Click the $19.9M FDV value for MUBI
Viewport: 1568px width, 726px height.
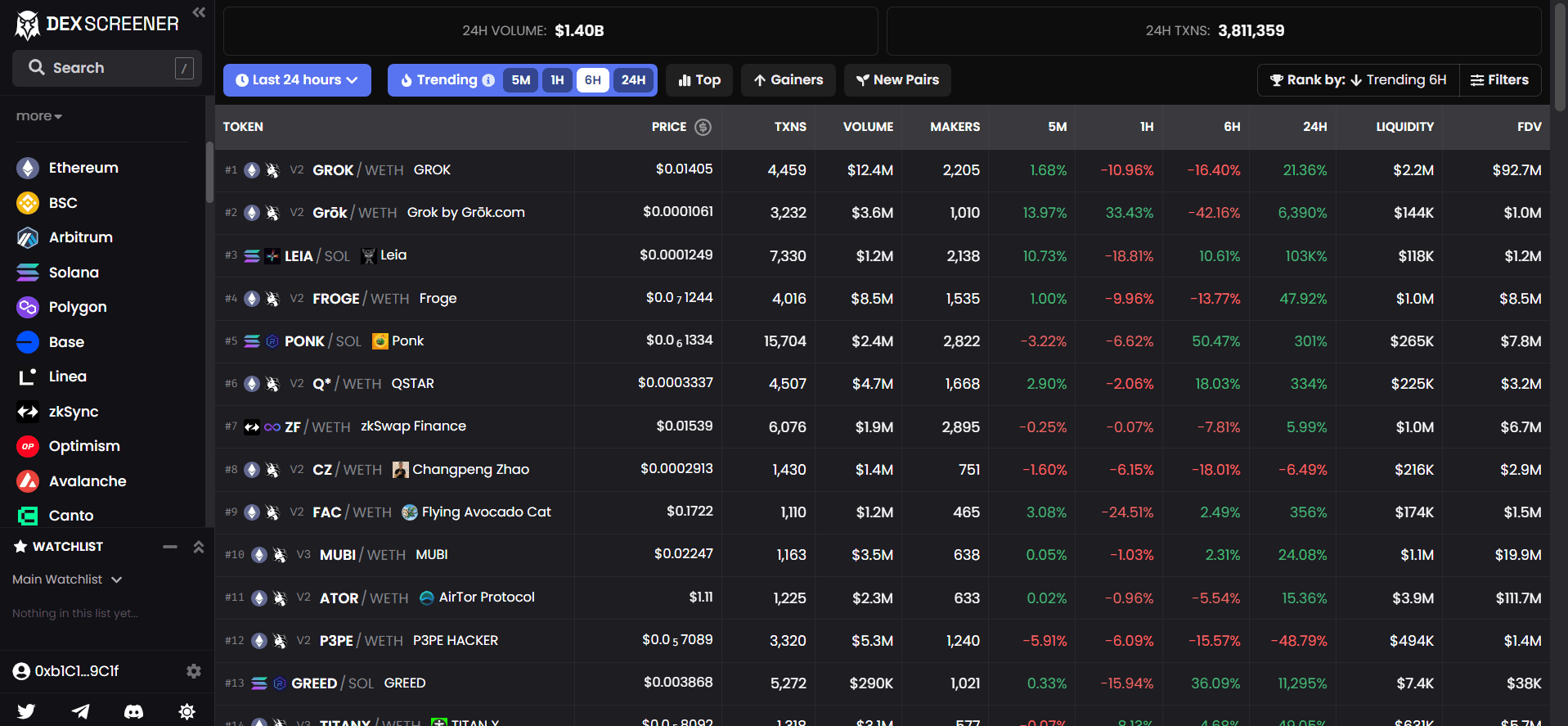tap(1518, 555)
